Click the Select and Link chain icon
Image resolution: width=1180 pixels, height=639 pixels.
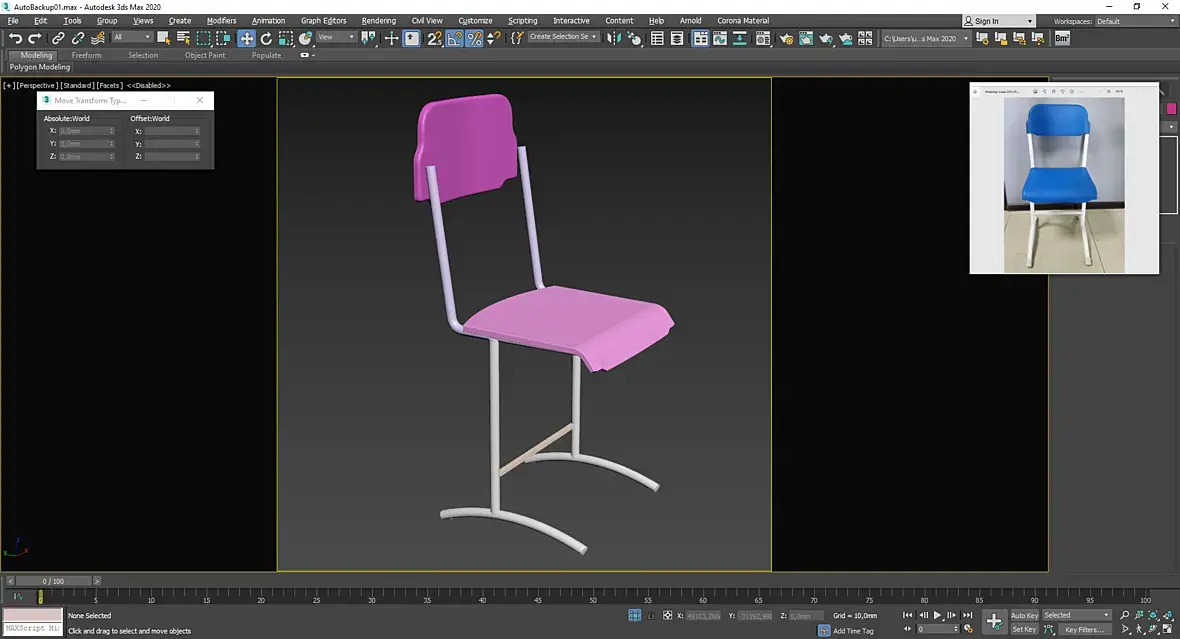tap(58, 38)
